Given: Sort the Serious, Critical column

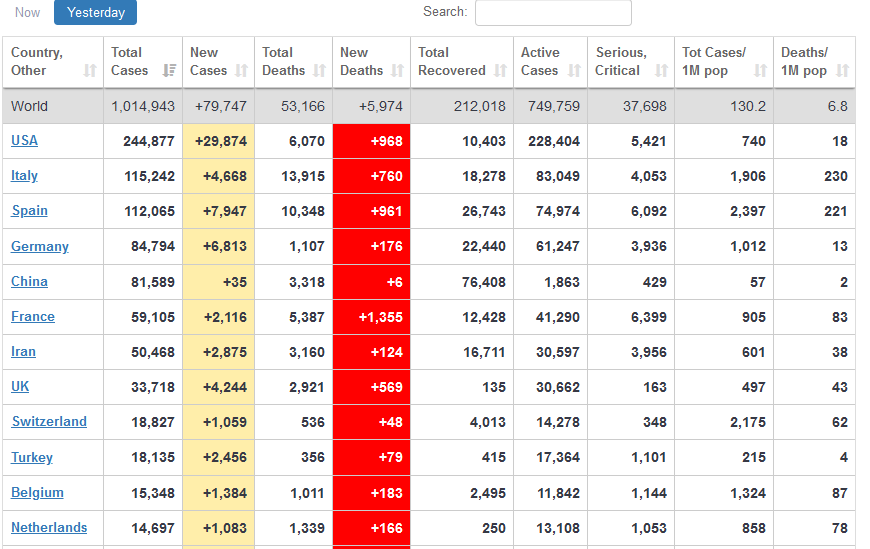Looking at the screenshot, I should pyautogui.click(x=661, y=71).
